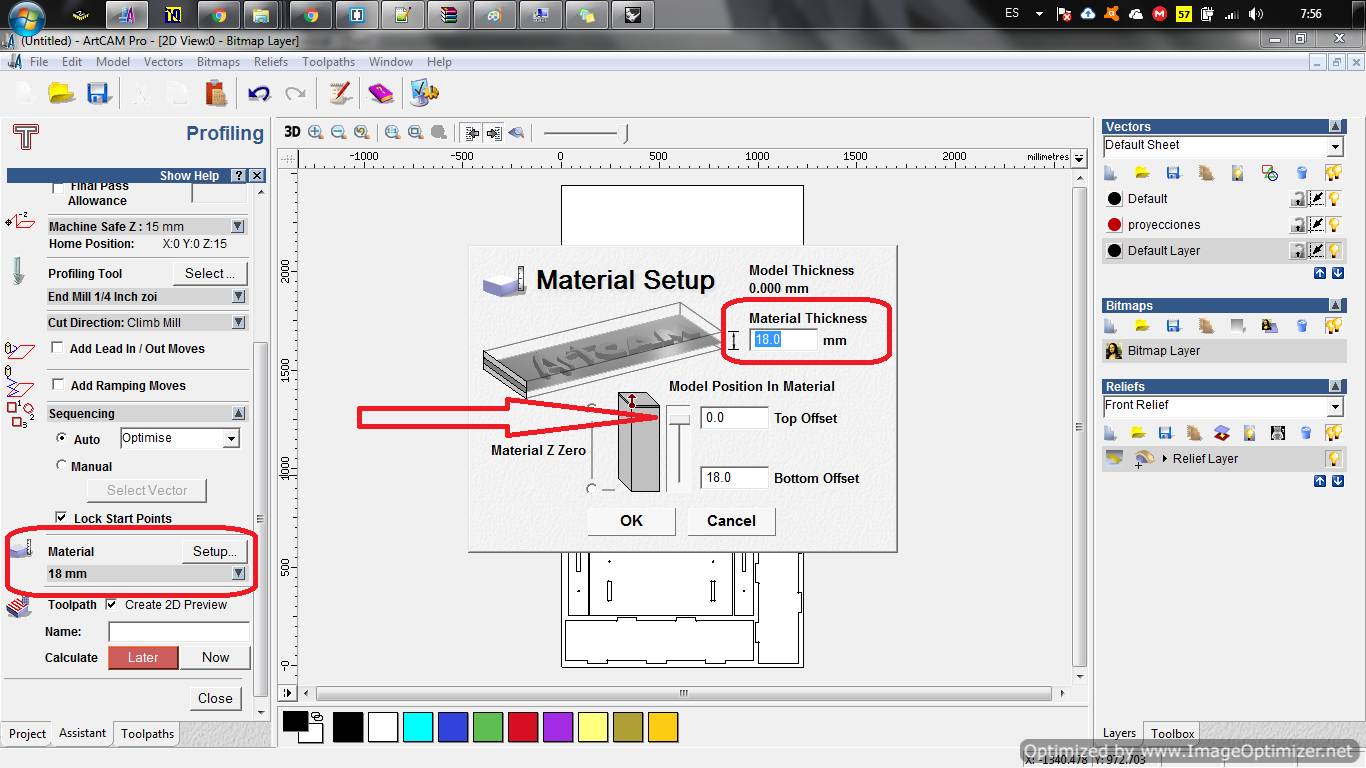Screen dimensions: 1366x768
Task: Pick the red color swatch
Action: tap(523, 727)
